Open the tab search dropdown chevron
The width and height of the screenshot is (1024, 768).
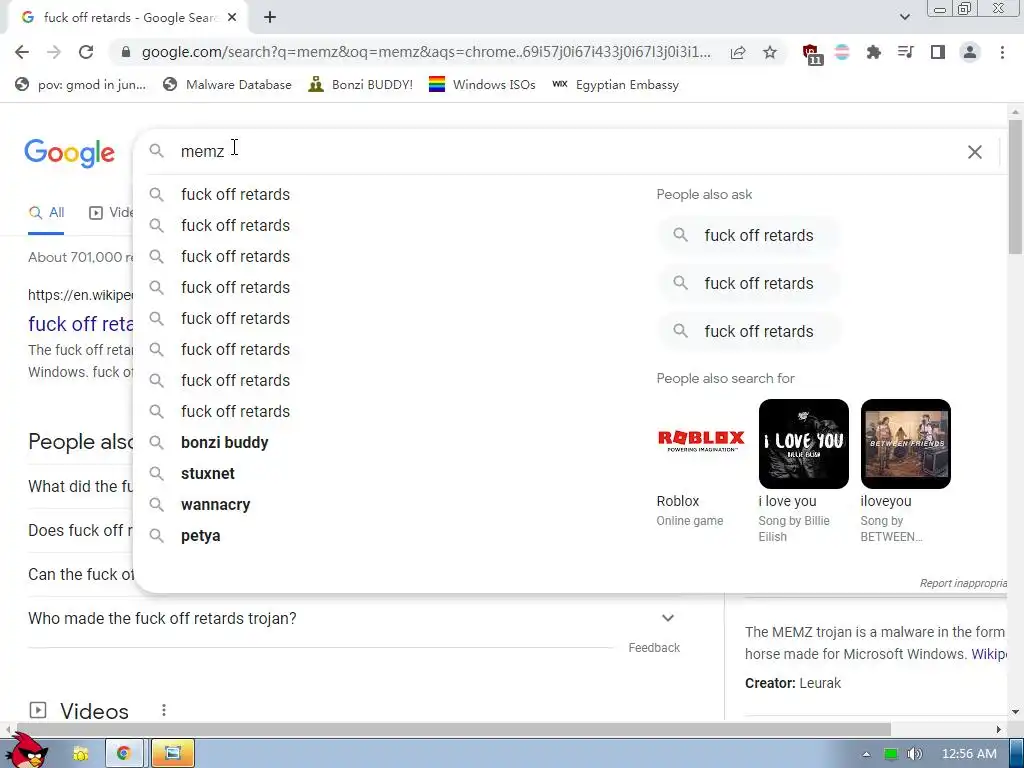point(904,17)
